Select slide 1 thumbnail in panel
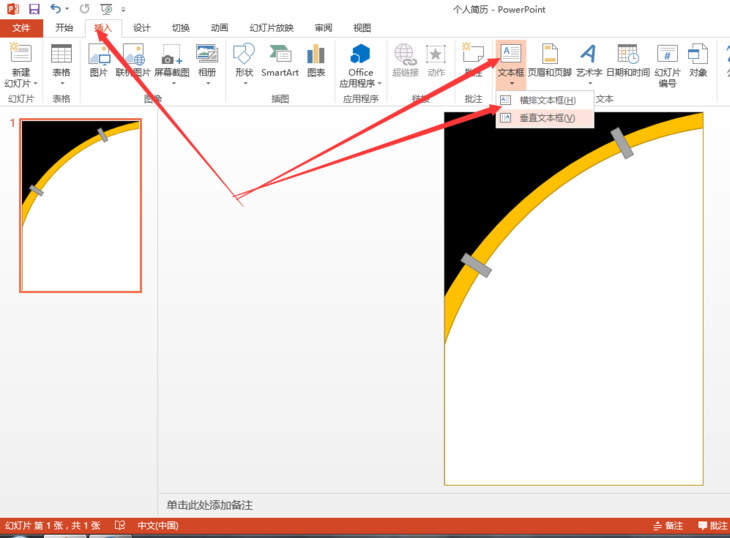Image resolution: width=730 pixels, height=538 pixels. tap(81, 205)
